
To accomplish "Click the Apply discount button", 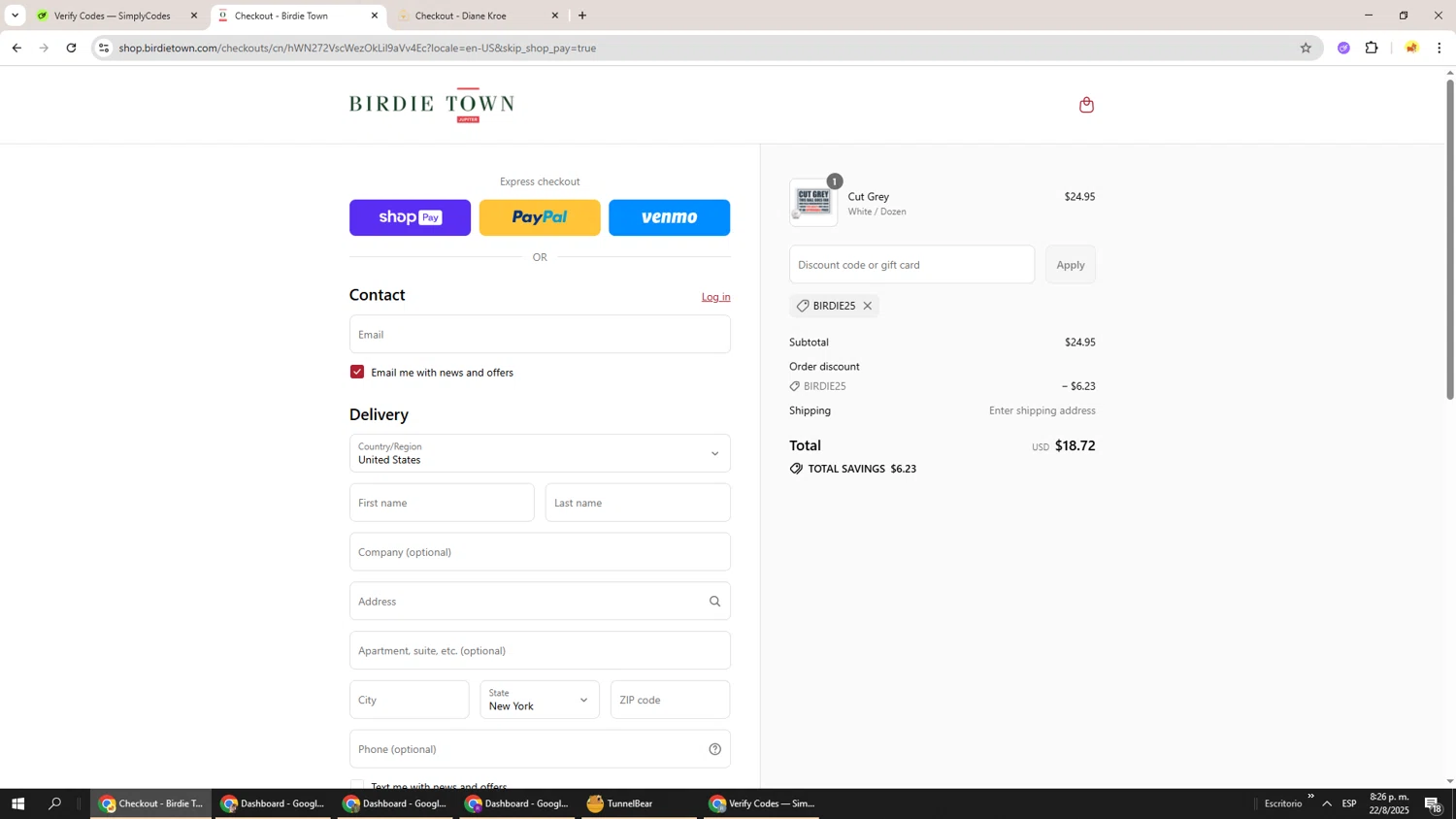I will point(1071,265).
